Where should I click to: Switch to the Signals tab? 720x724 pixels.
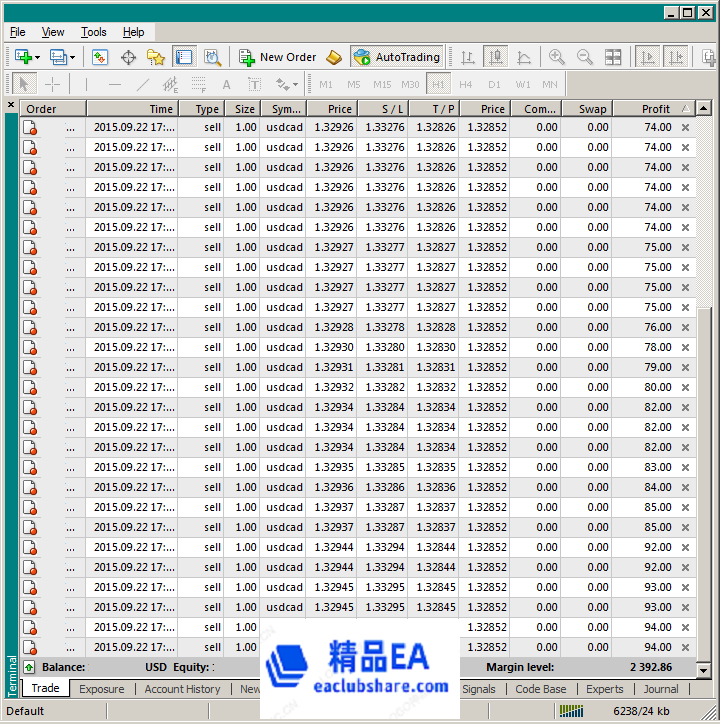[478, 689]
